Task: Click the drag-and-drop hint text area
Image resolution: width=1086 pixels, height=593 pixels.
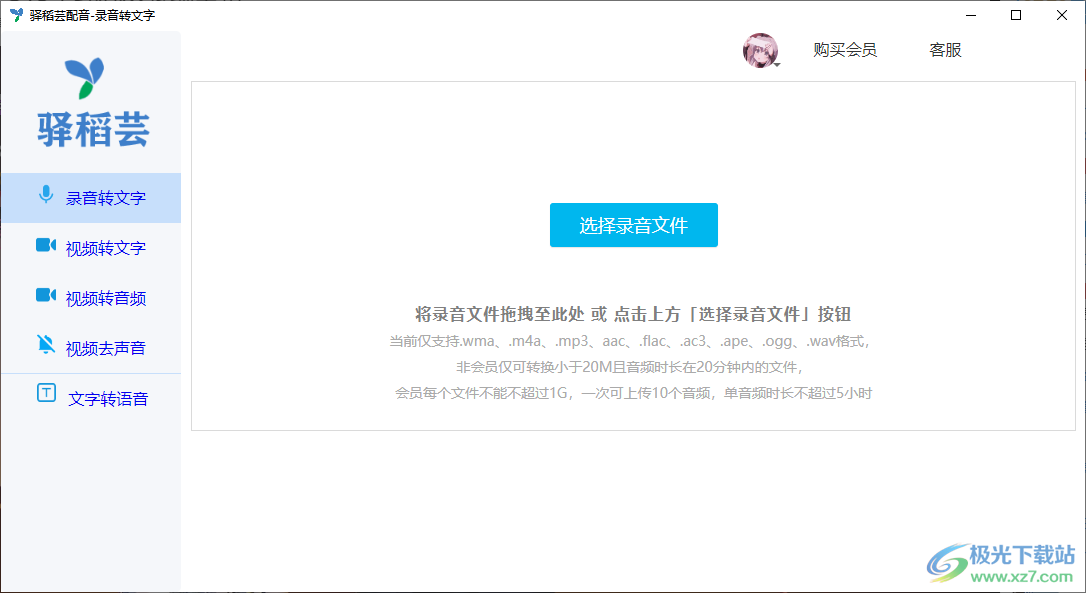Action: pos(632,314)
